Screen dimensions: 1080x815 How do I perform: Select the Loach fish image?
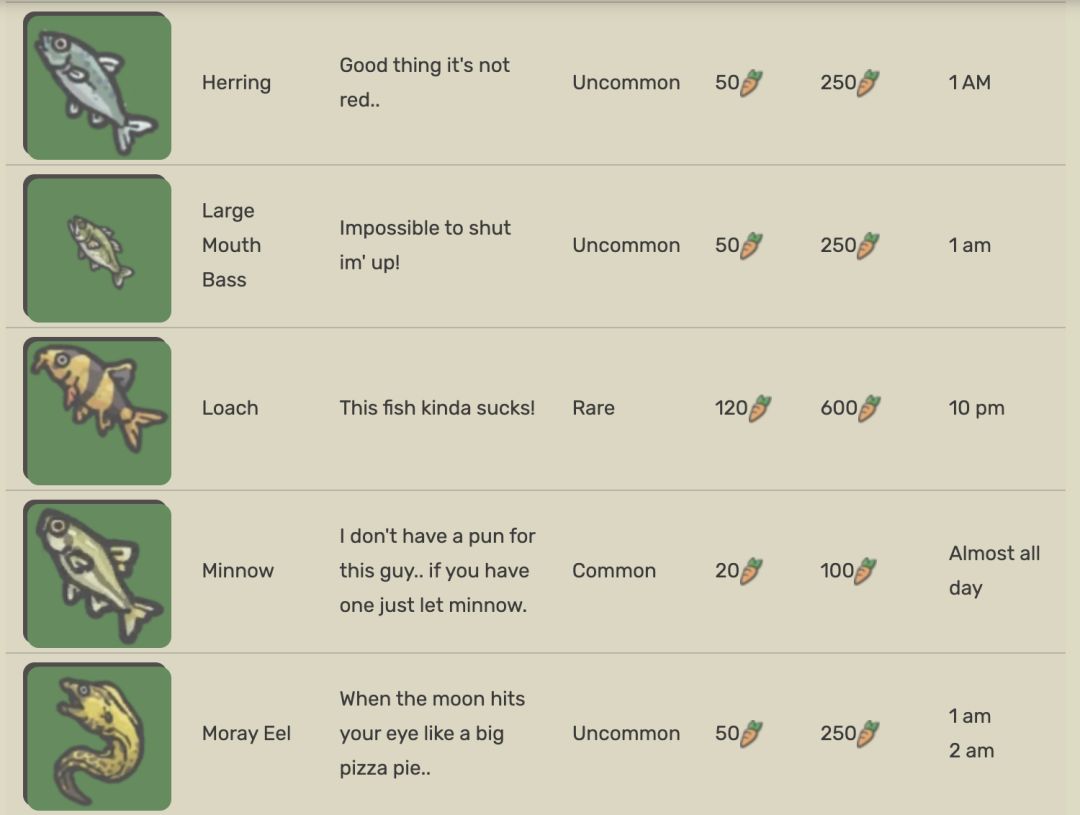(97, 411)
